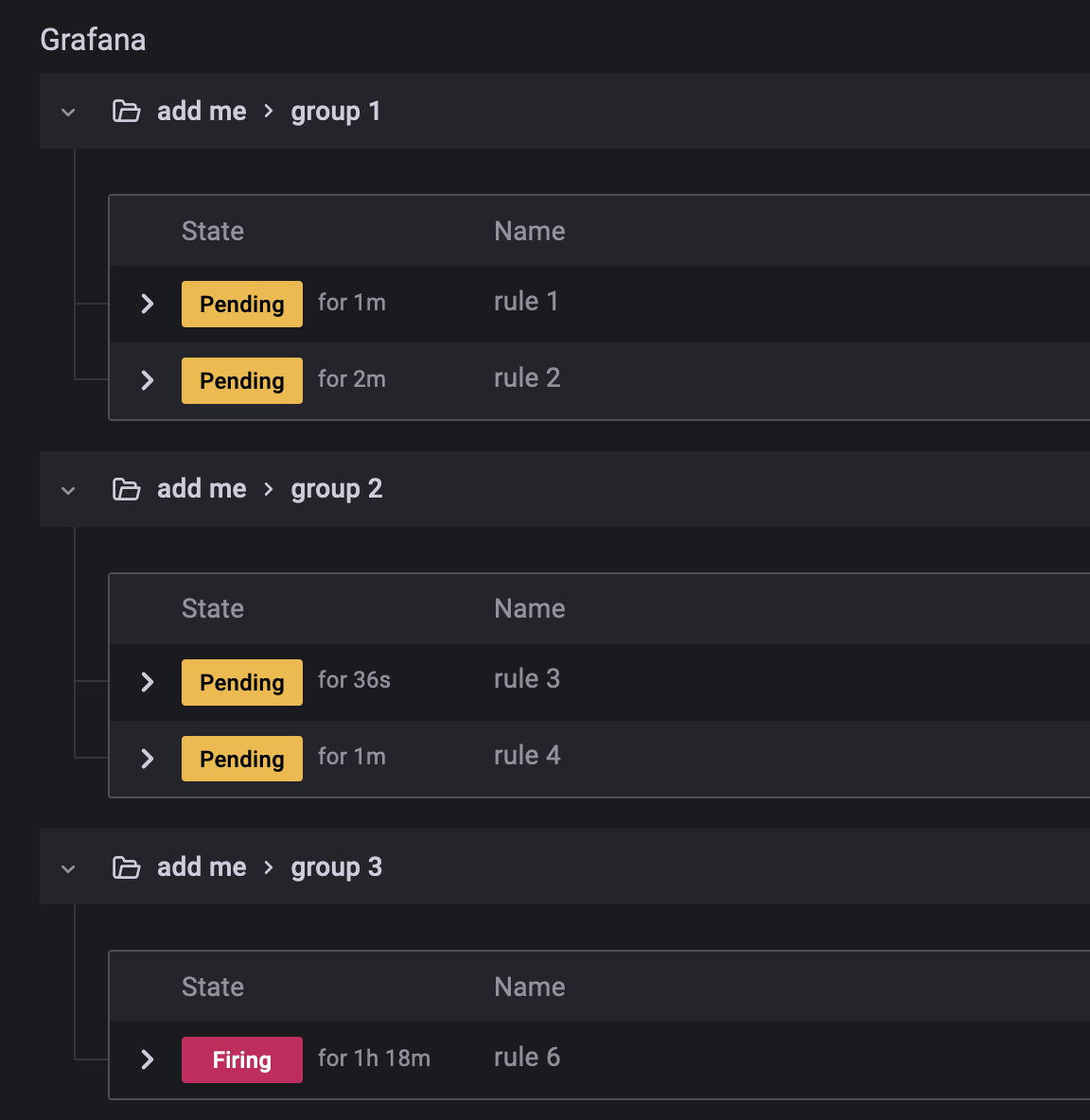The image size is (1090, 1120).
Task: Expand details for rule 6
Action: pyautogui.click(x=147, y=1059)
